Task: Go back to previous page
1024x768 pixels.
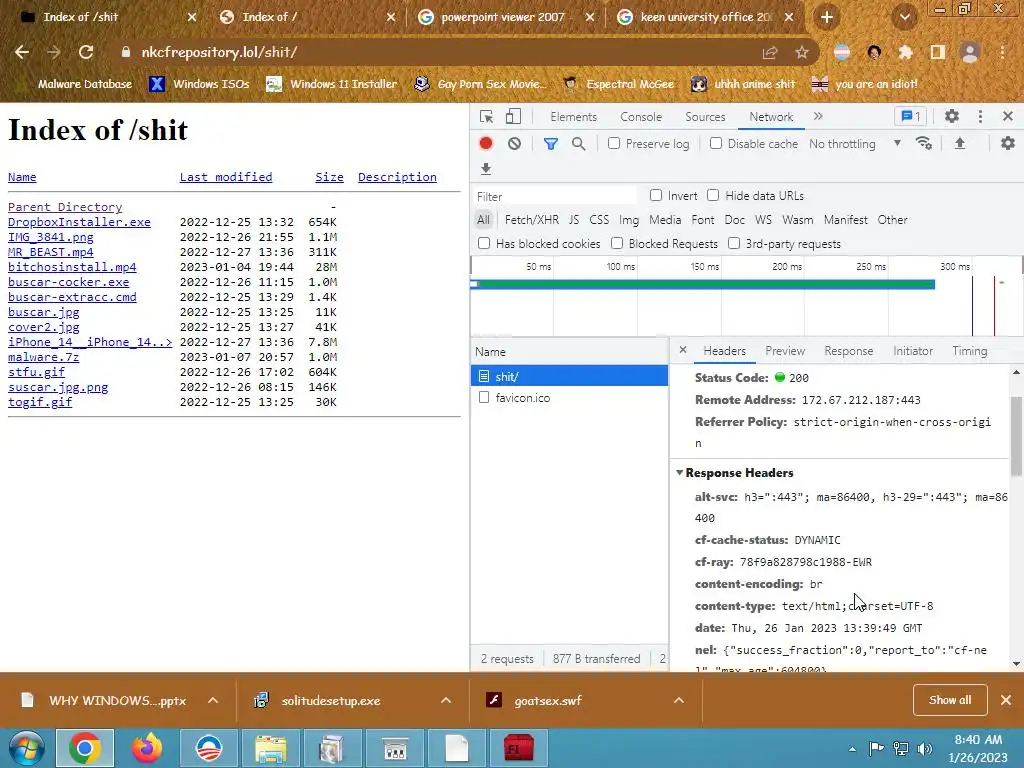Action: (x=22, y=52)
